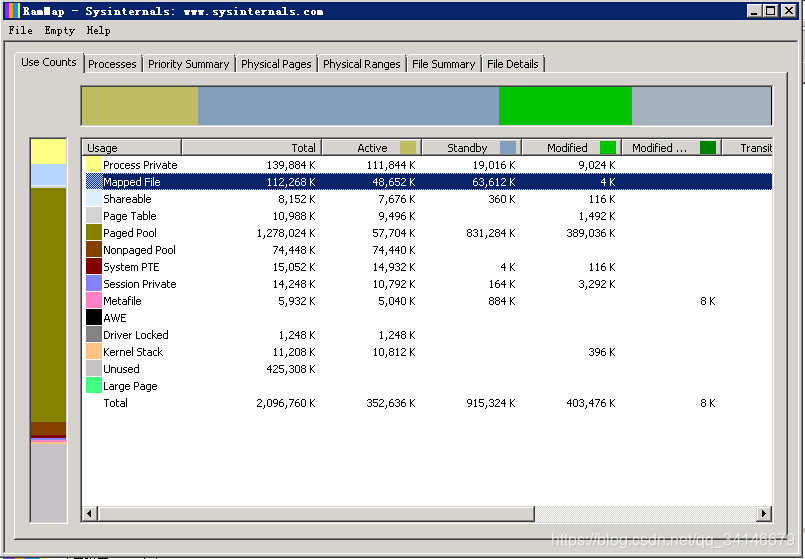Click the Process Private yellow color swatch

93,164
